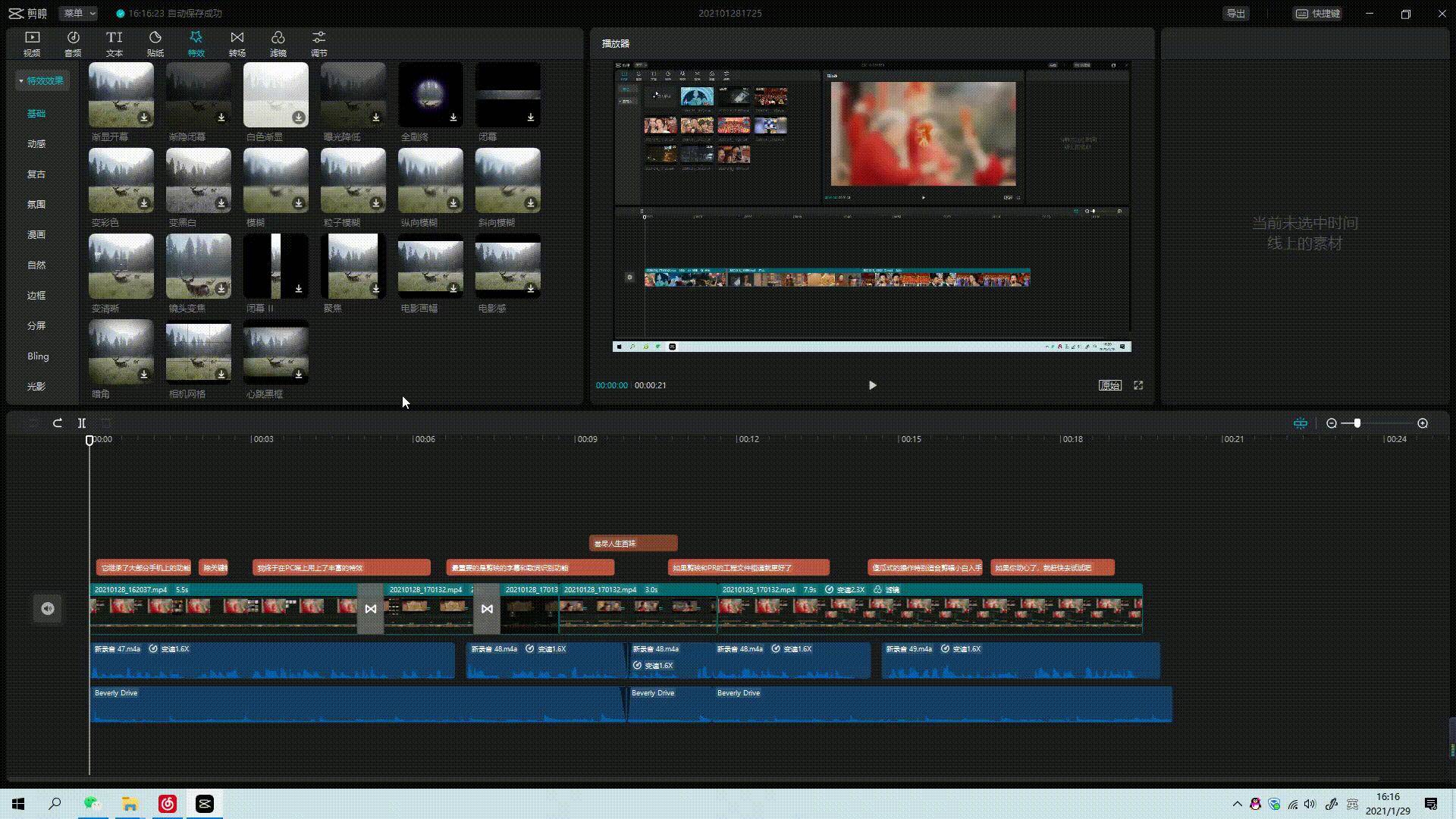Image resolution: width=1456 pixels, height=819 pixels.
Task: Download the 全剧终 effect
Action: point(453,117)
